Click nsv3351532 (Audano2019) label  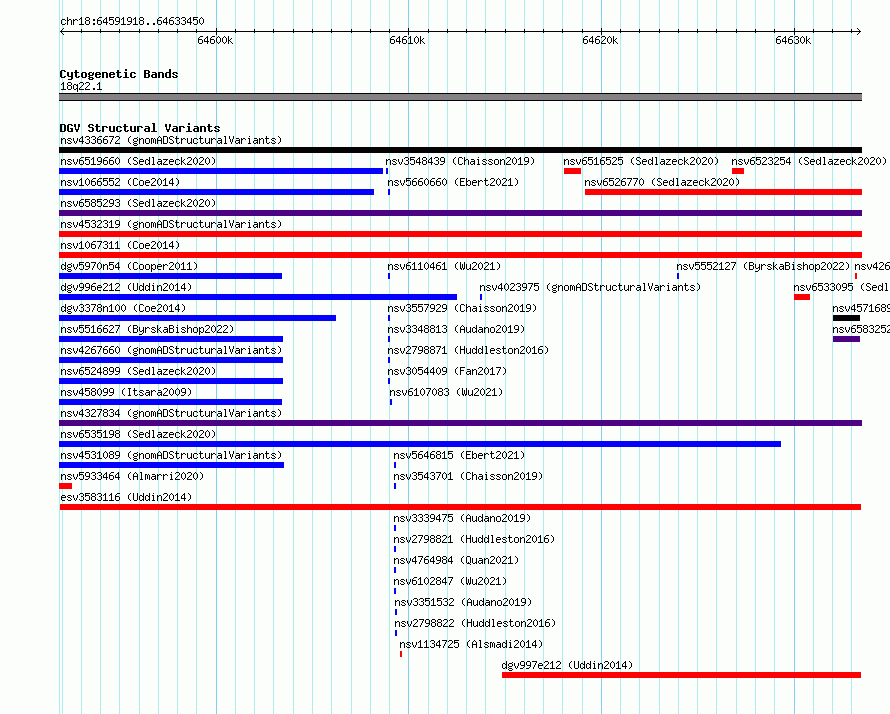click(463, 602)
